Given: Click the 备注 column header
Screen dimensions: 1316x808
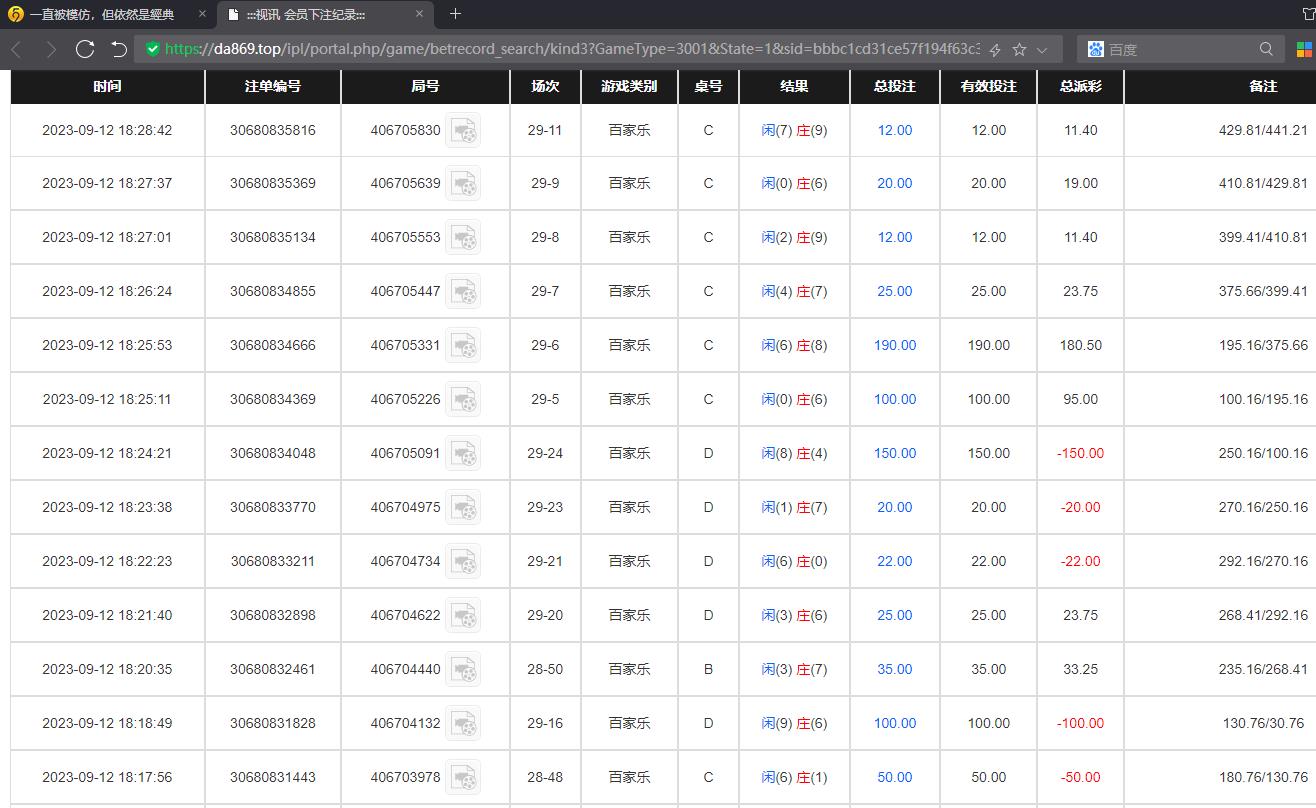Looking at the screenshot, I should click(1221, 86).
